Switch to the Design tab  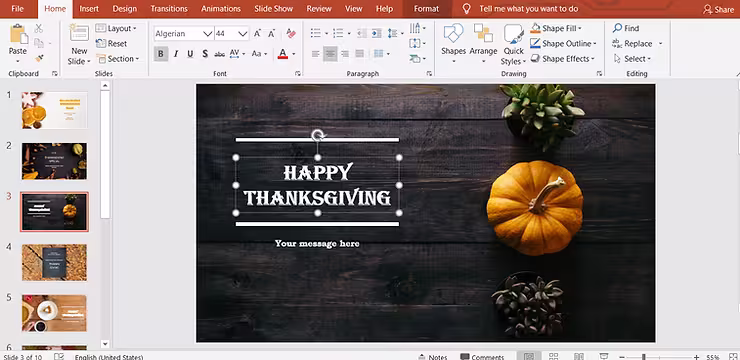(125, 8)
